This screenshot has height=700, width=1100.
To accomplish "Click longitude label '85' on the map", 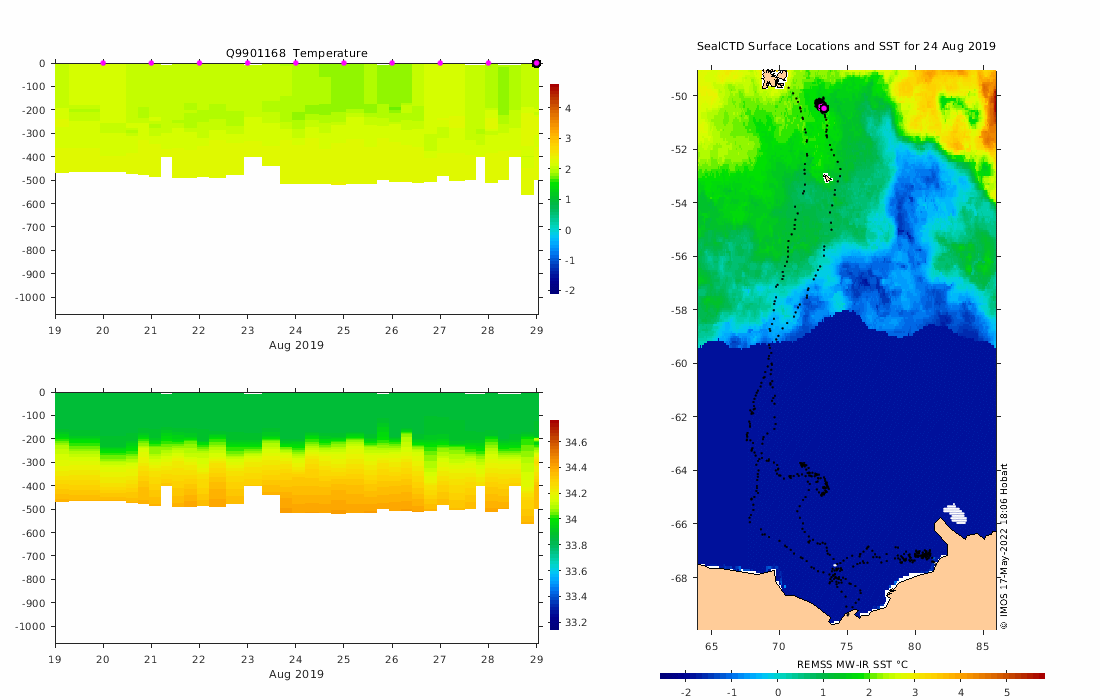I will (x=983, y=647).
